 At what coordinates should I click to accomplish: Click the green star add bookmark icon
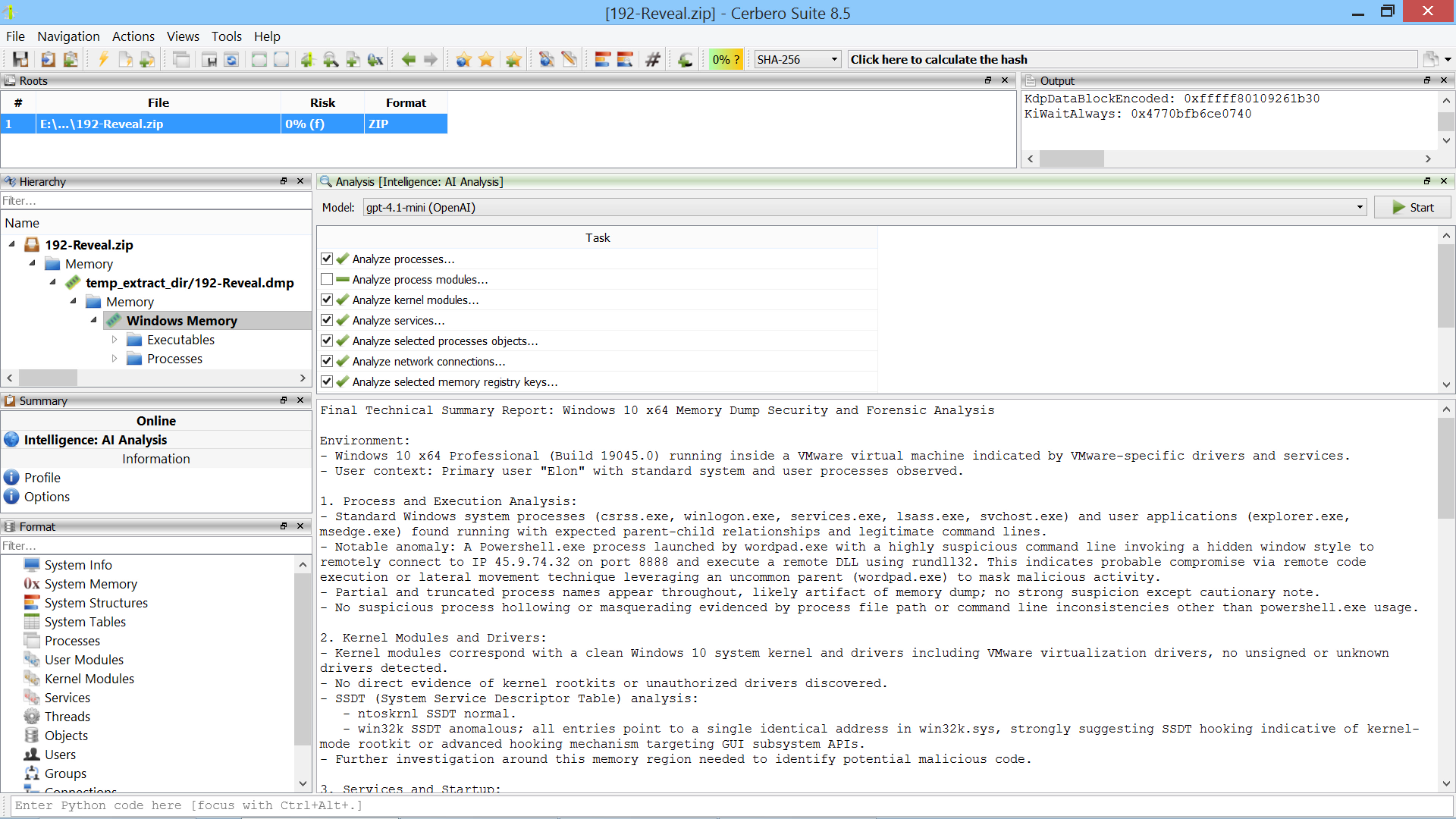tap(513, 59)
